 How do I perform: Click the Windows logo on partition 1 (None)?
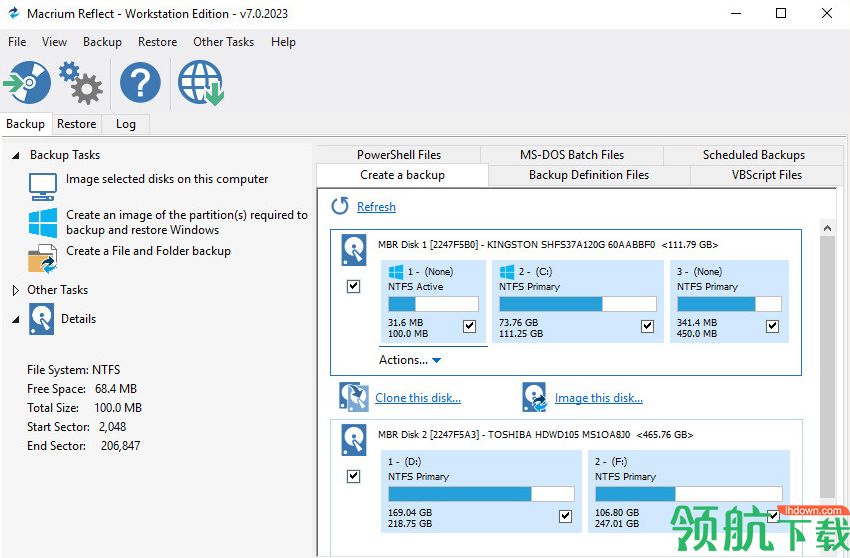coord(396,272)
